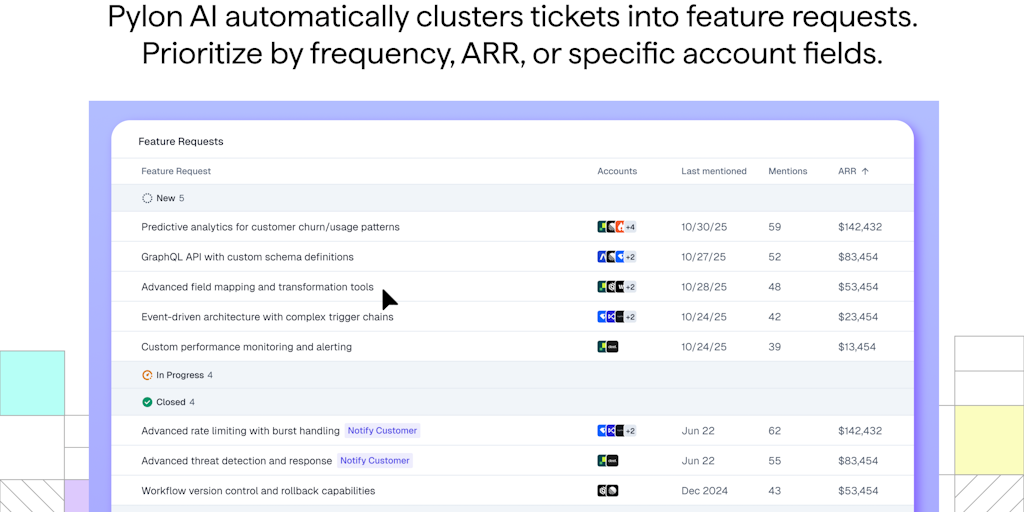The height and width of the screenshot is (512, 1024).
Task: Sort by Mentions column header
Action: pos(787,171)
